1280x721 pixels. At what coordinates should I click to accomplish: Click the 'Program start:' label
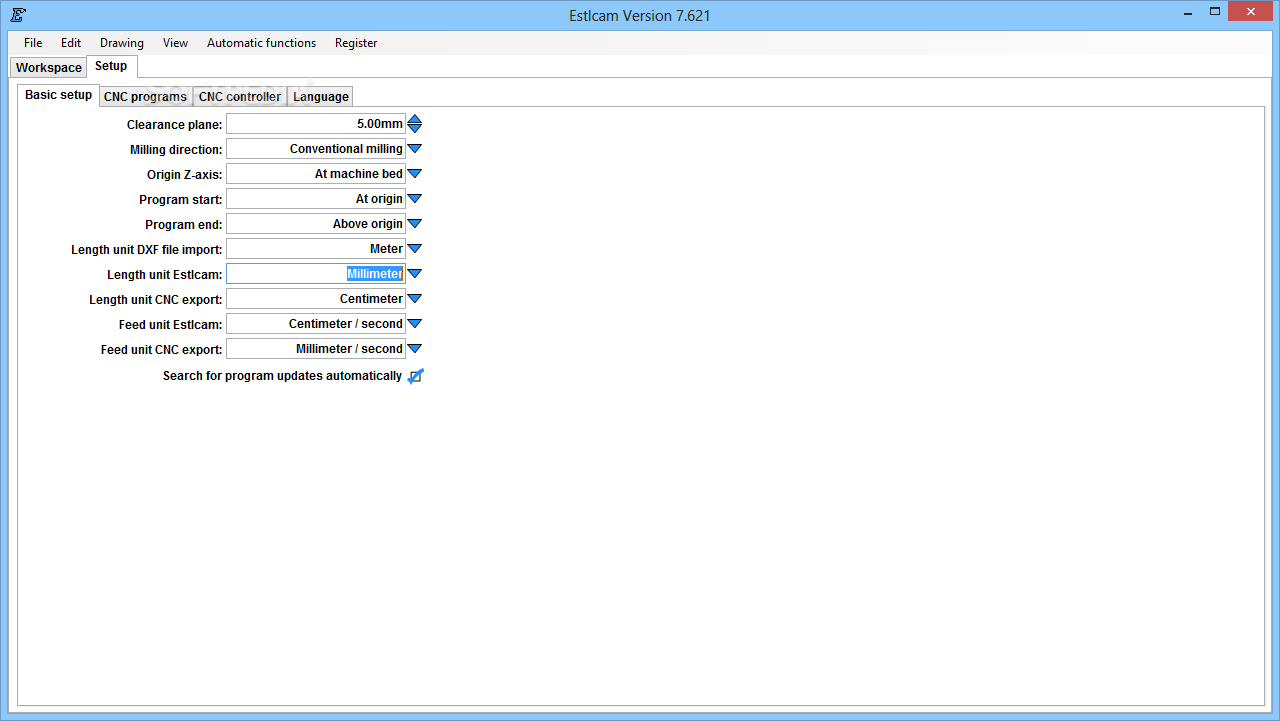[181, 200]
